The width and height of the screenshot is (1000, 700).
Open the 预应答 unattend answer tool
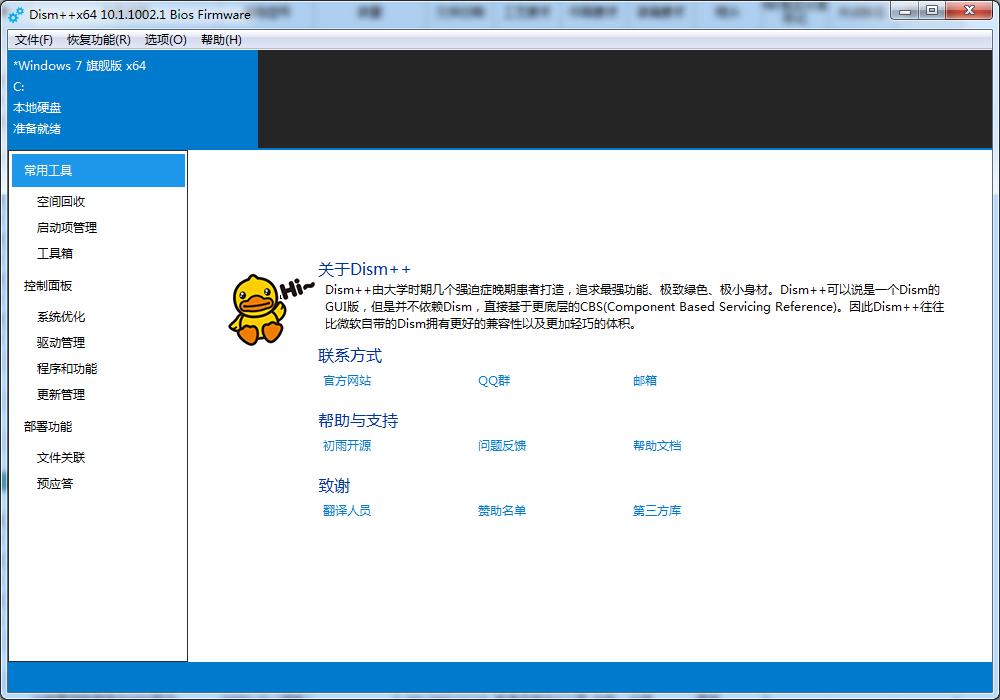(x=54, y=483)
